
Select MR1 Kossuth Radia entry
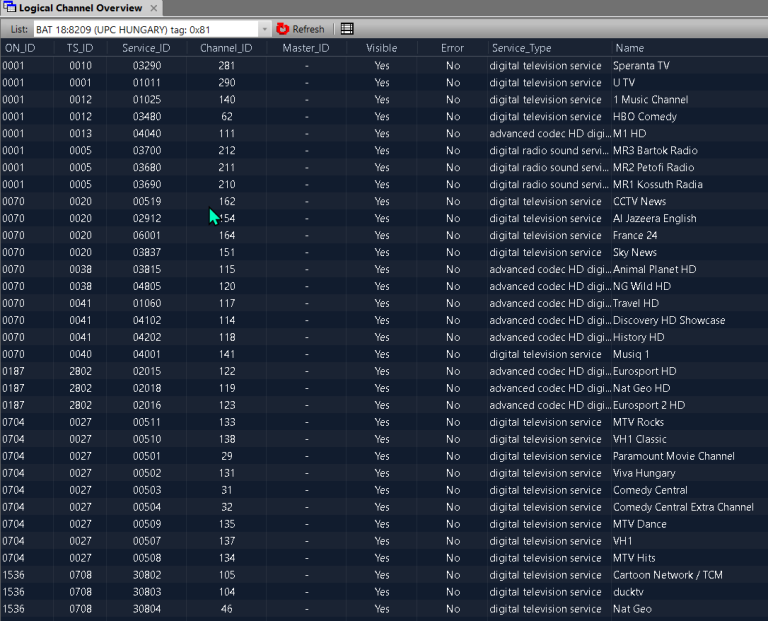pyautogui.click(x=384, y=185)
